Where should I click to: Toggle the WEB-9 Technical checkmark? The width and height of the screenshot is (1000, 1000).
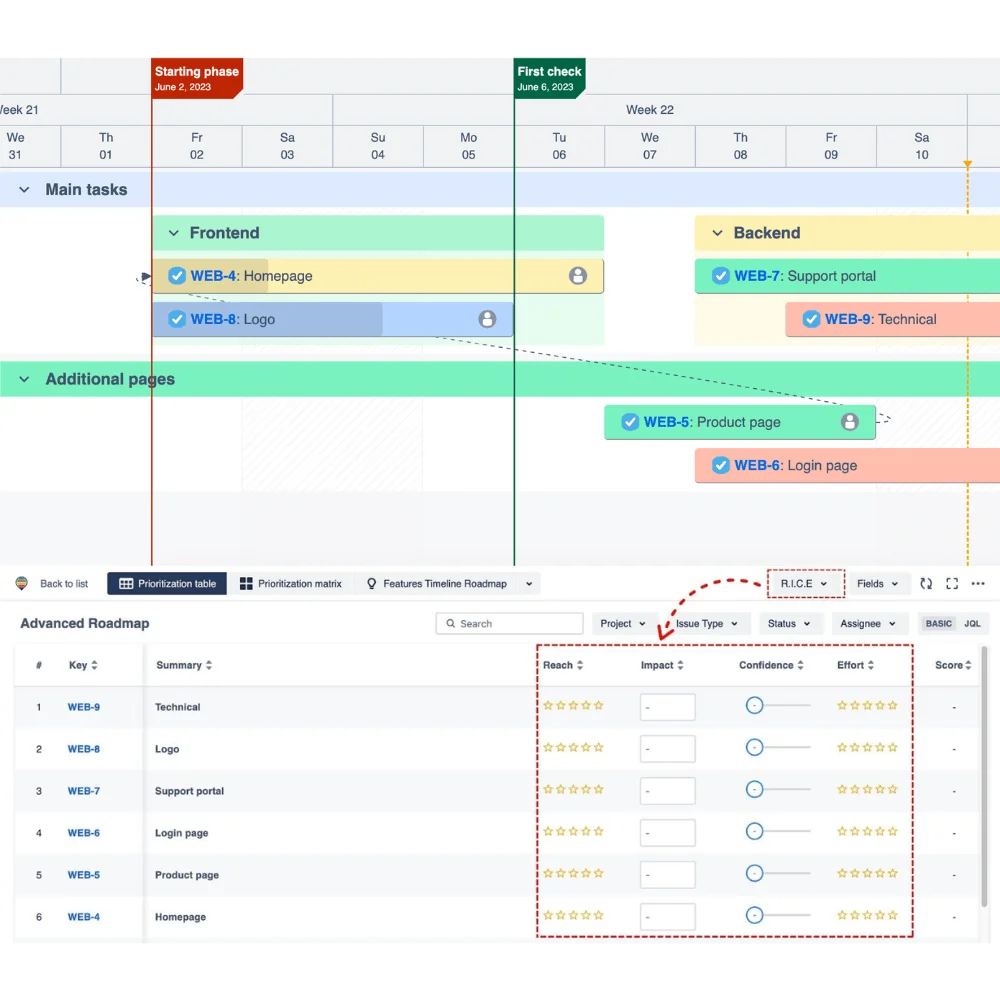811,319
